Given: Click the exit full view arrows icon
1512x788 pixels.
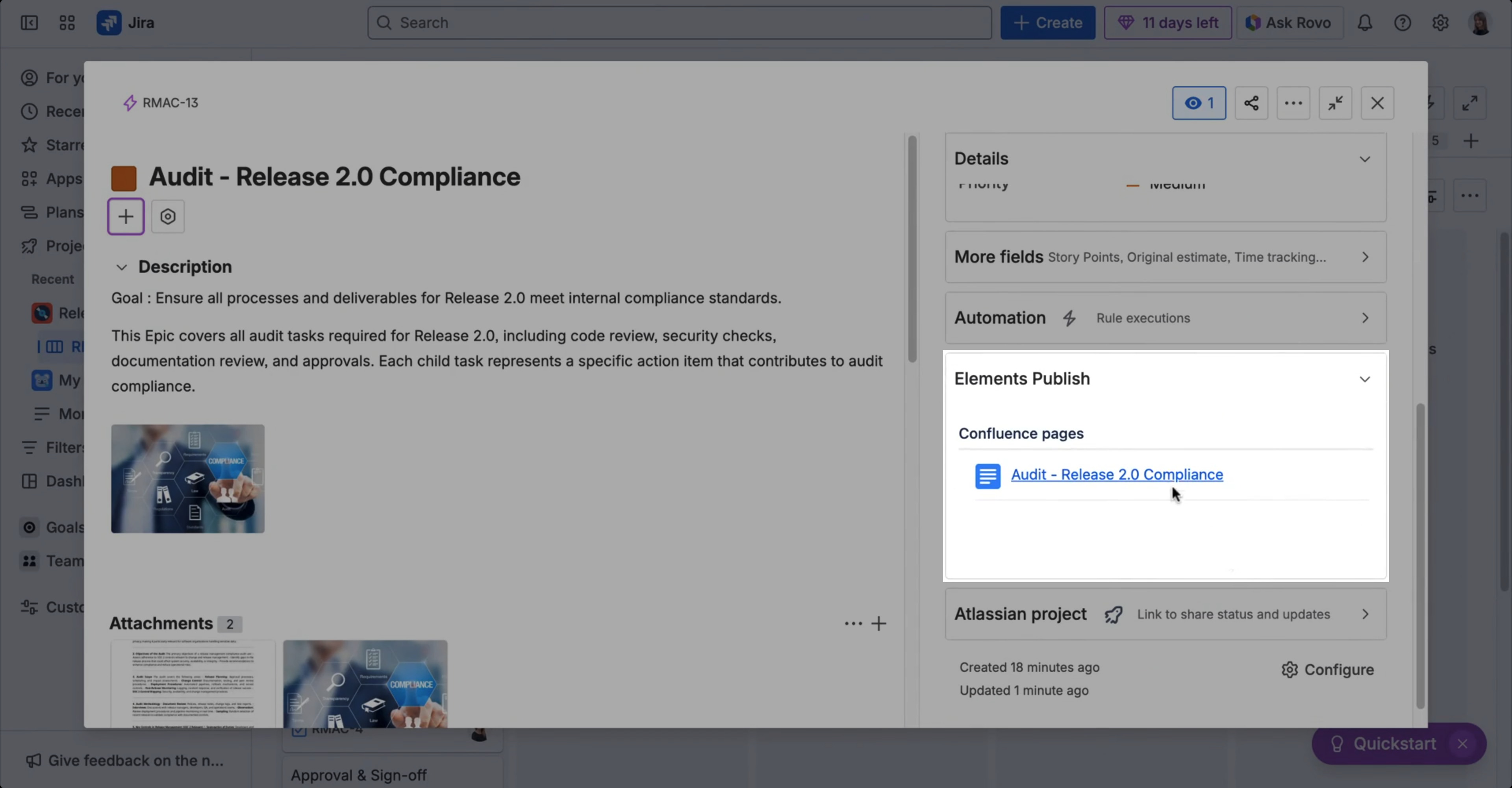Looking at the screenshot, I should 1335,103.
